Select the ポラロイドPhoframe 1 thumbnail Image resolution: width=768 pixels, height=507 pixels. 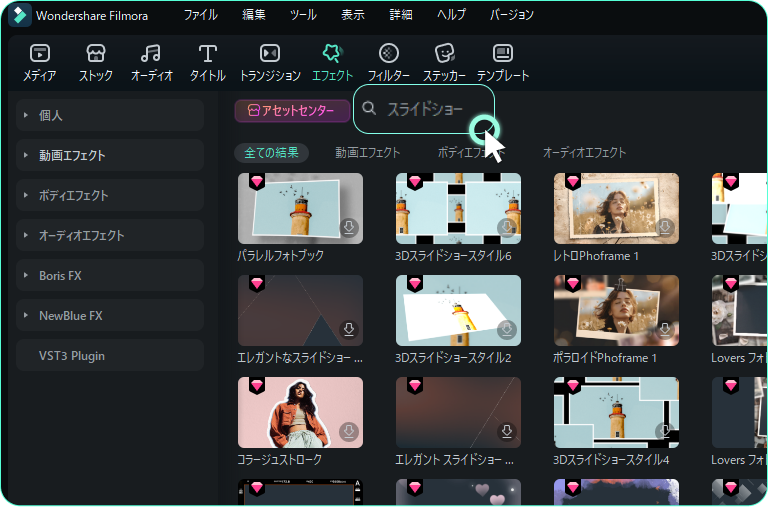tap(616, 311)
